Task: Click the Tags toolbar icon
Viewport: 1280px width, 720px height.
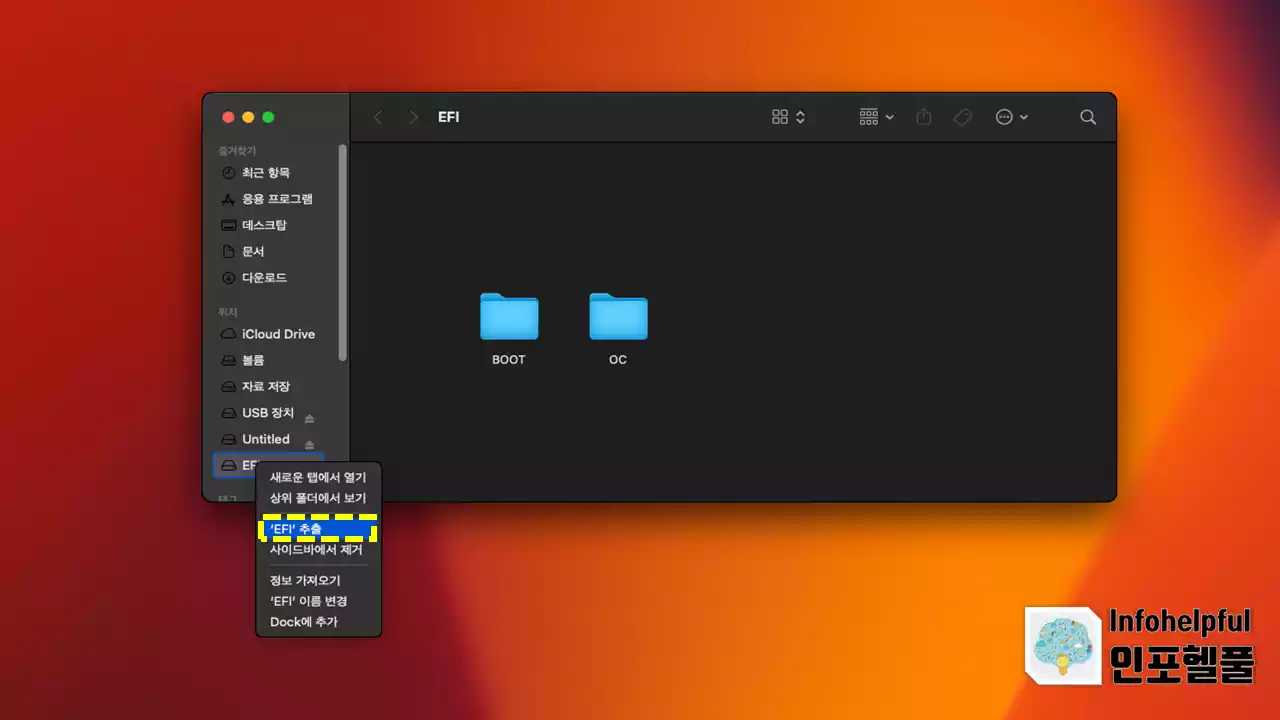Action: (x=962, y=117)
